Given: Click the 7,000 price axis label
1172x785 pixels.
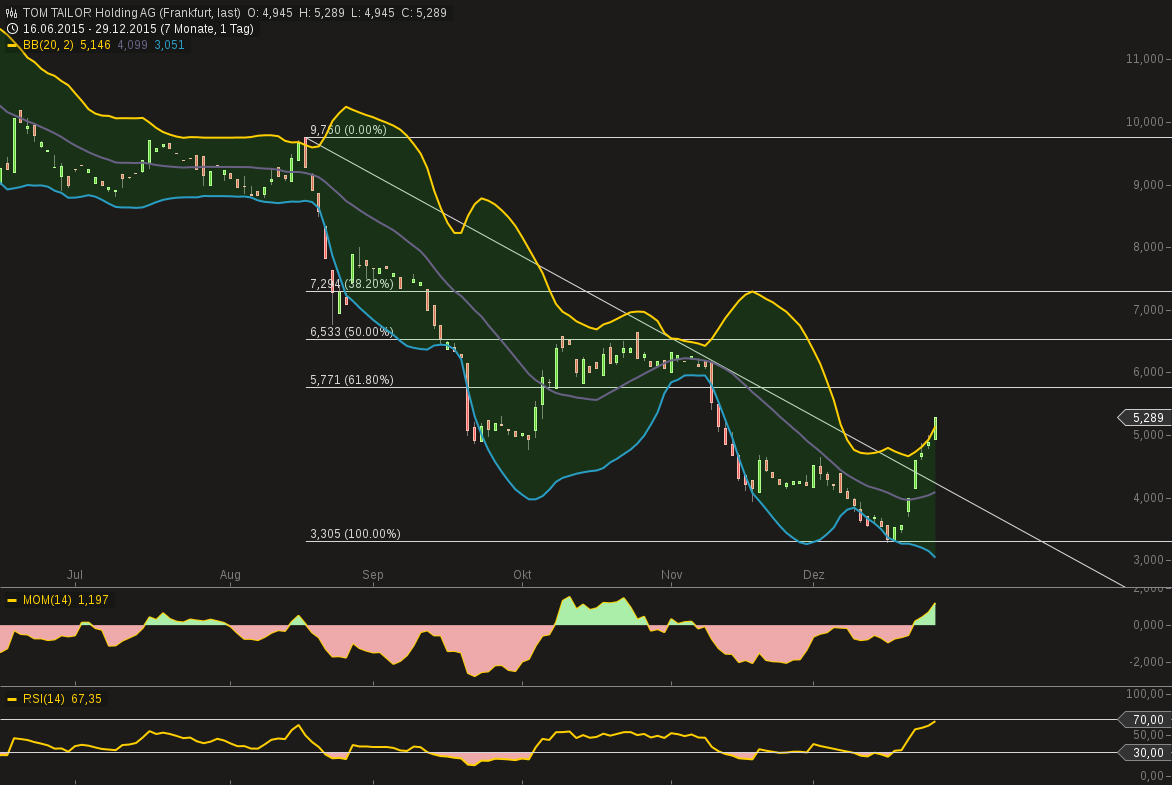Looking at the screenshot, I should click(1148, 310).
